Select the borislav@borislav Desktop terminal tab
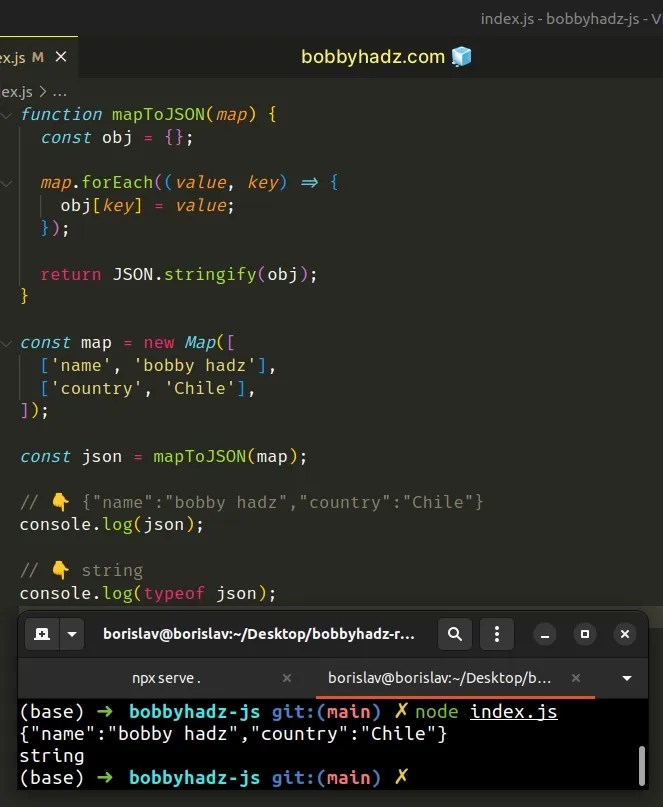This screenshot has width=663, height=807. tap(440, 678)
